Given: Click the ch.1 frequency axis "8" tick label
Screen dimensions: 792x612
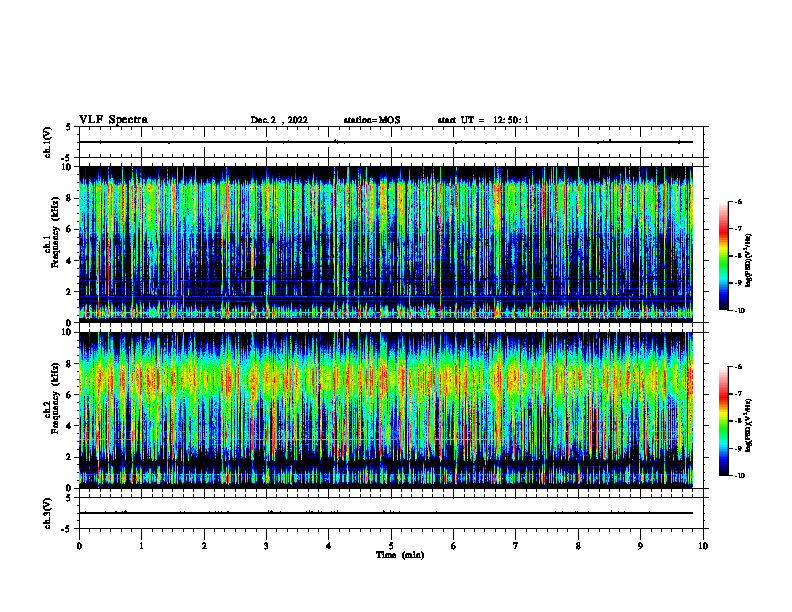Looking at the screenshot, I should (x=69, y=198).
